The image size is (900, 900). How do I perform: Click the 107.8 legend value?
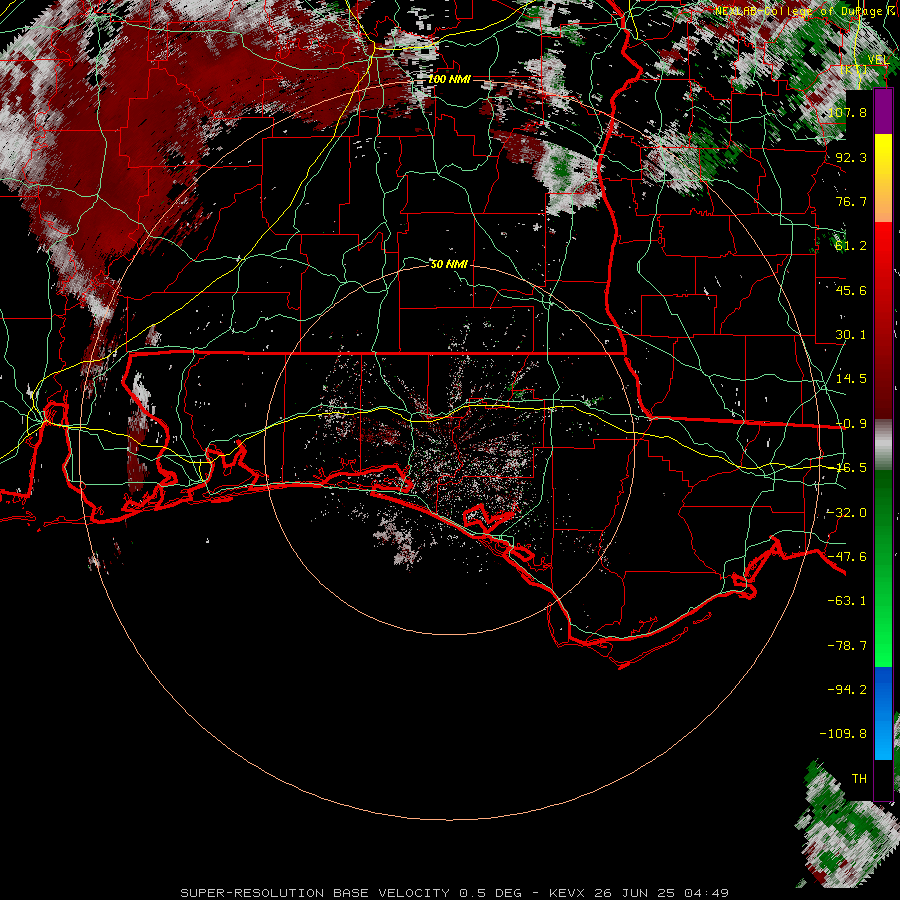[847, 112]
